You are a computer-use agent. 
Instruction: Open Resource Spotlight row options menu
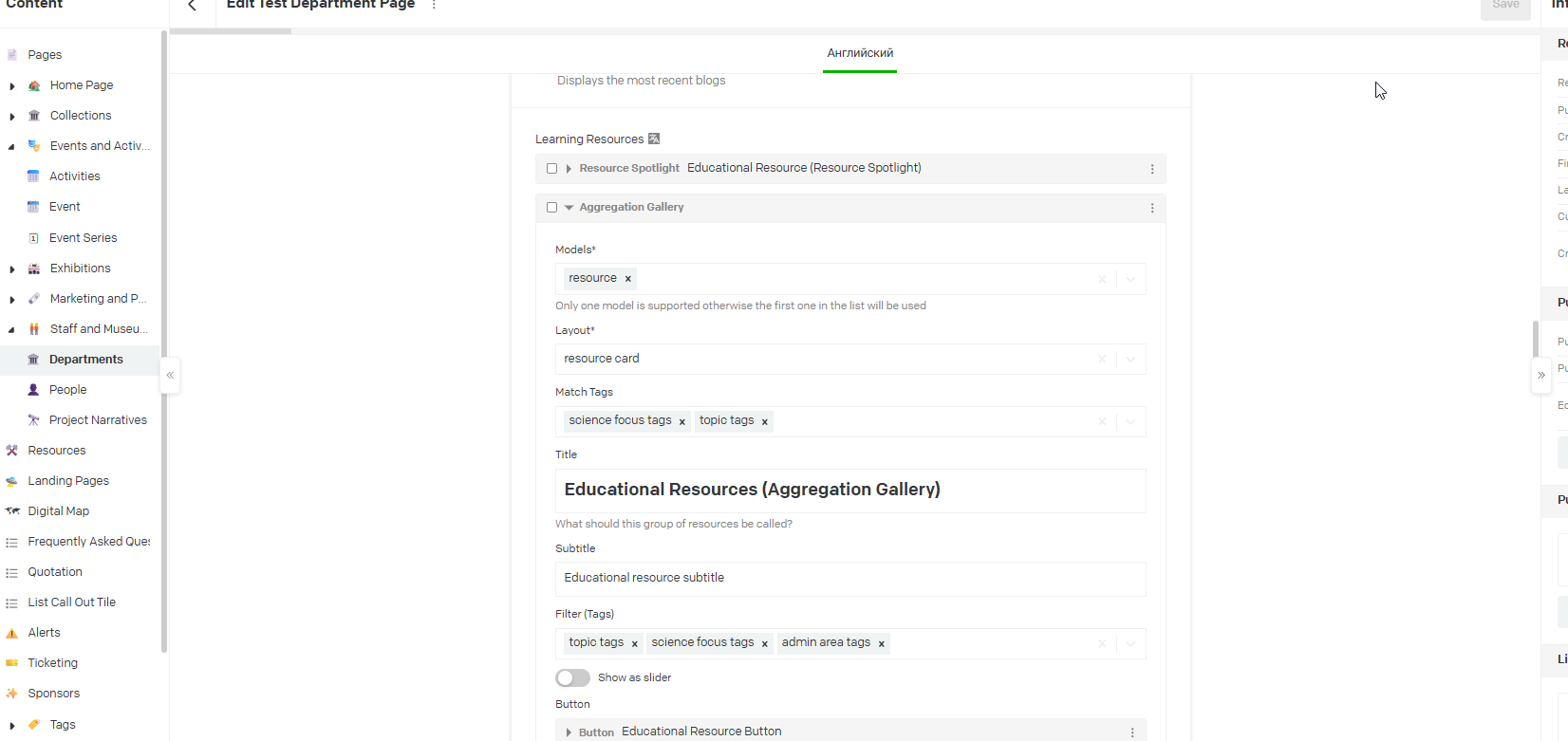[1152, 169]
